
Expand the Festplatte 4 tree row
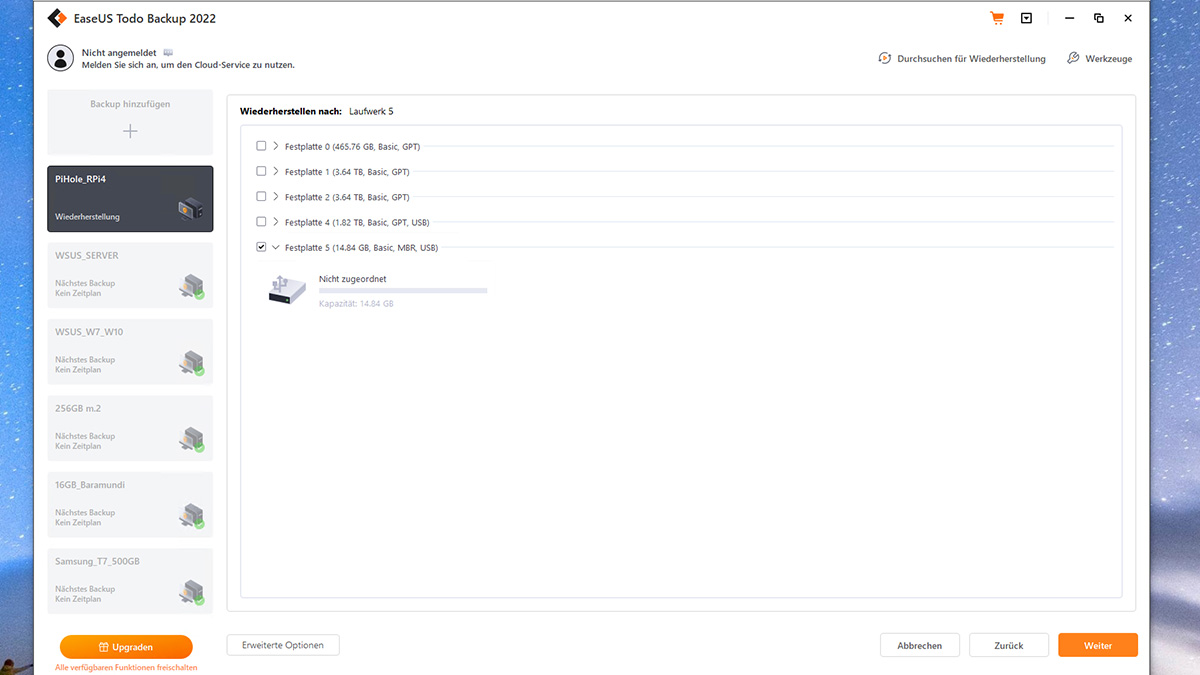(276, 222)
